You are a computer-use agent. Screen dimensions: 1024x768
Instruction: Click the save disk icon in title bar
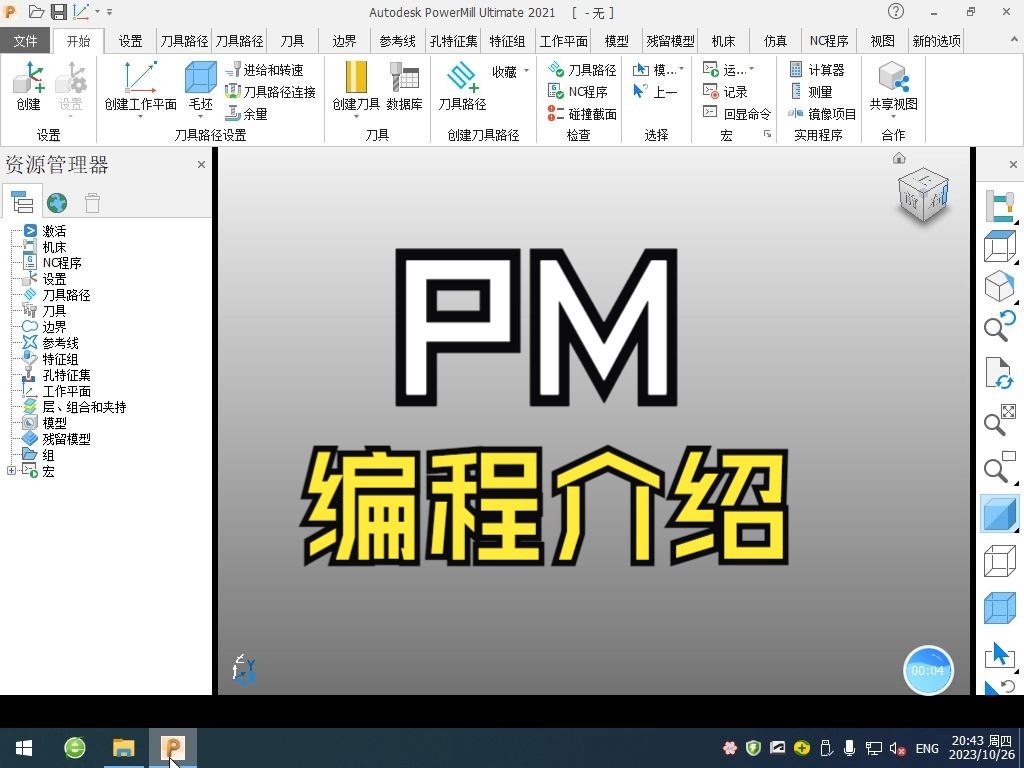coord(59,12)
